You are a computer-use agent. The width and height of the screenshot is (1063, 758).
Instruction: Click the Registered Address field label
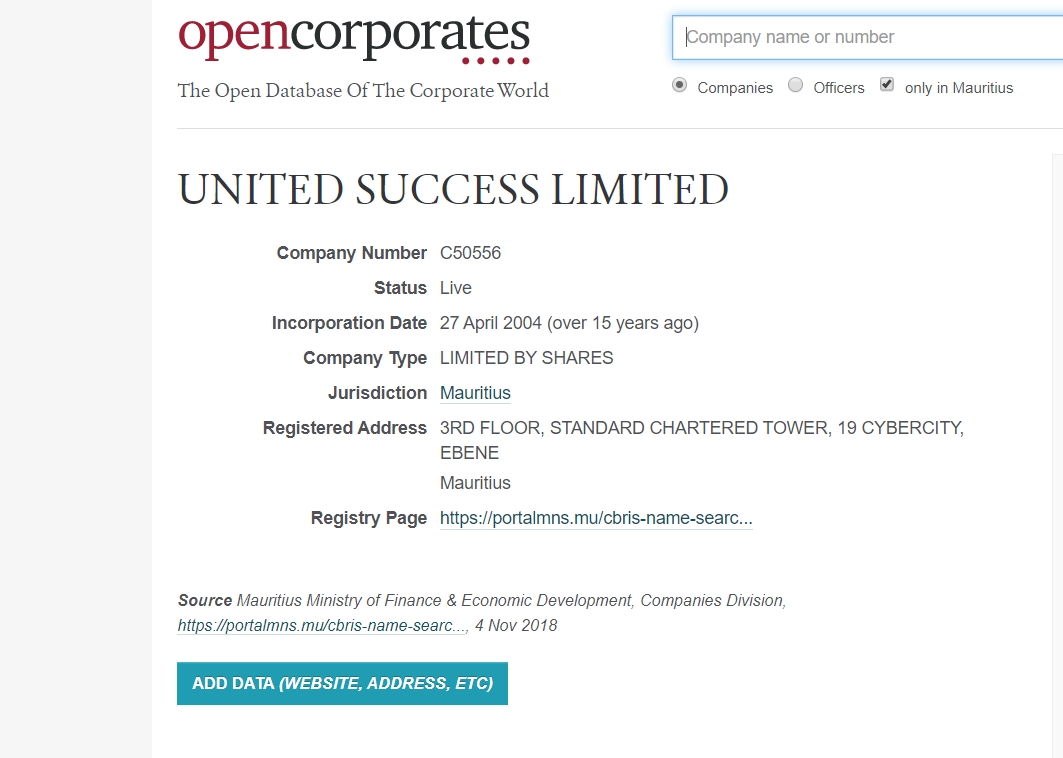click(x=345, y=428)
